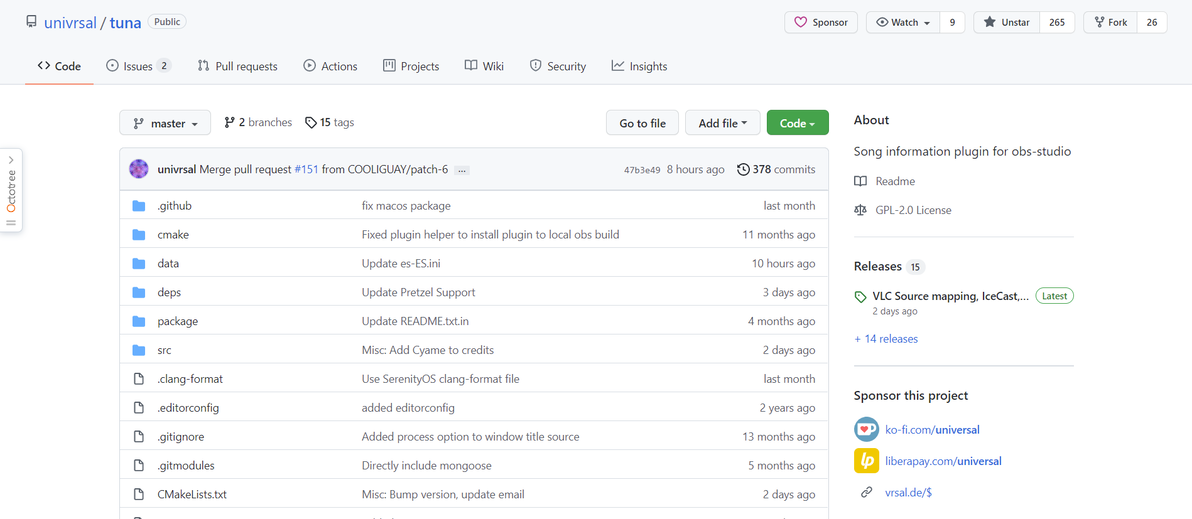1192x519 pixels.
Task: Click univrsal's avatar in commit header
Action: 139,169
